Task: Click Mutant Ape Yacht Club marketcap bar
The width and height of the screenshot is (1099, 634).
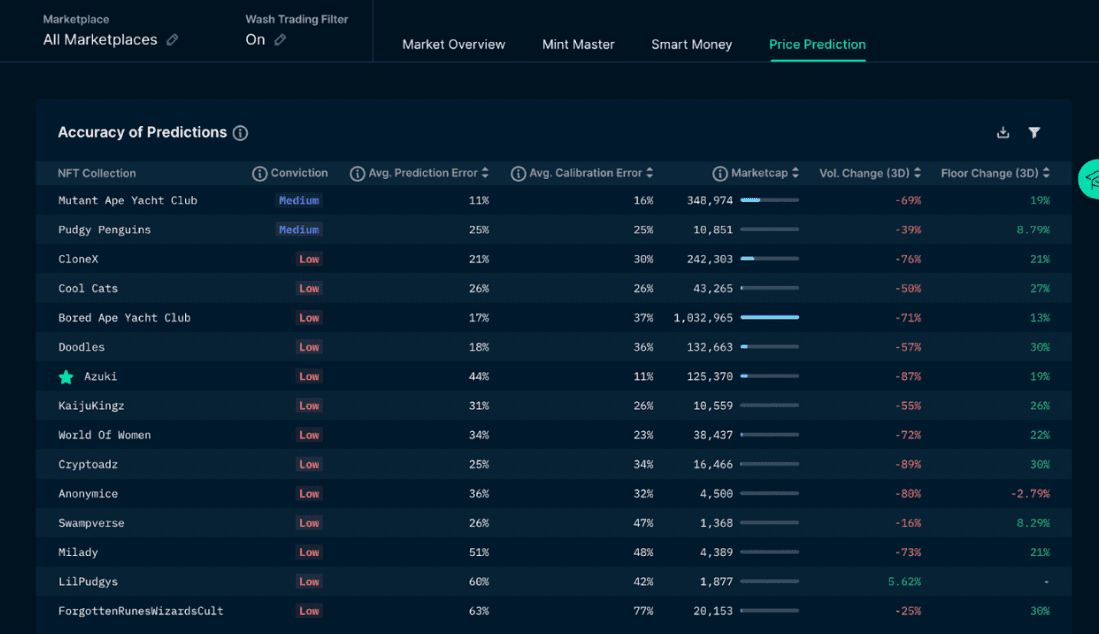Action: (x=770, y=200)
